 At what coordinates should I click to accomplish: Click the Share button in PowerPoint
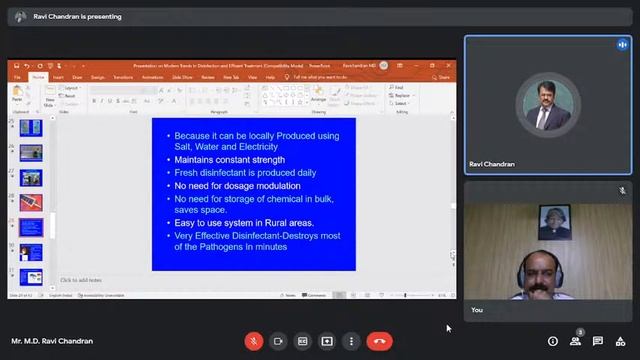click(x=441, y=77)
